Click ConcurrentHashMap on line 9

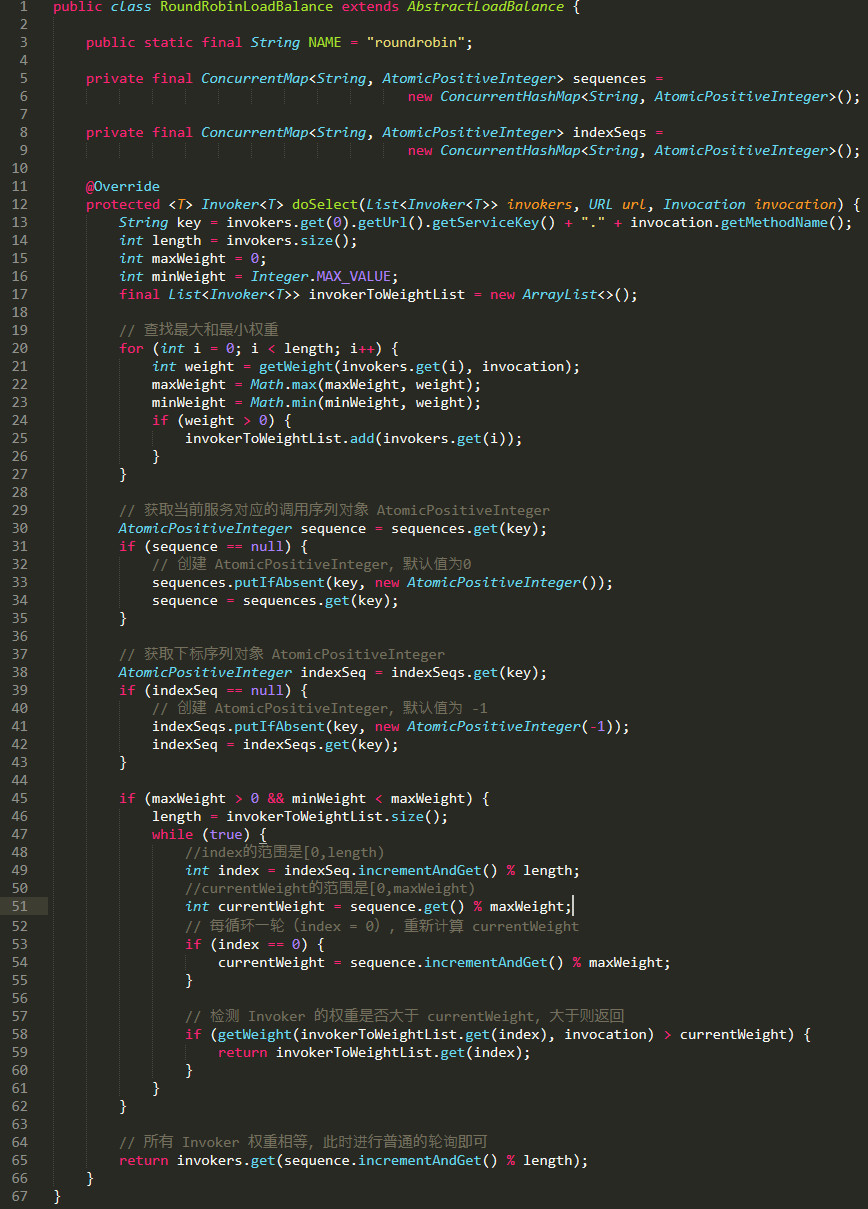510,151
